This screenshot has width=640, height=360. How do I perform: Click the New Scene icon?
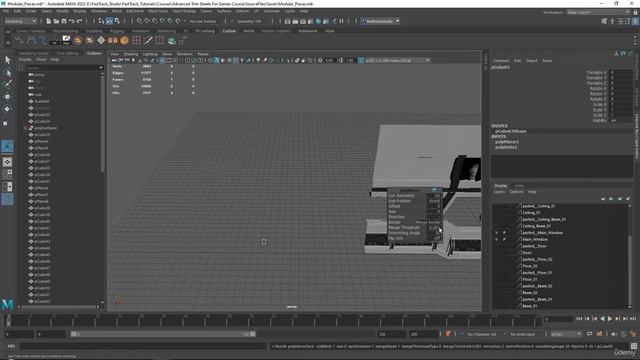coord(49,21)
